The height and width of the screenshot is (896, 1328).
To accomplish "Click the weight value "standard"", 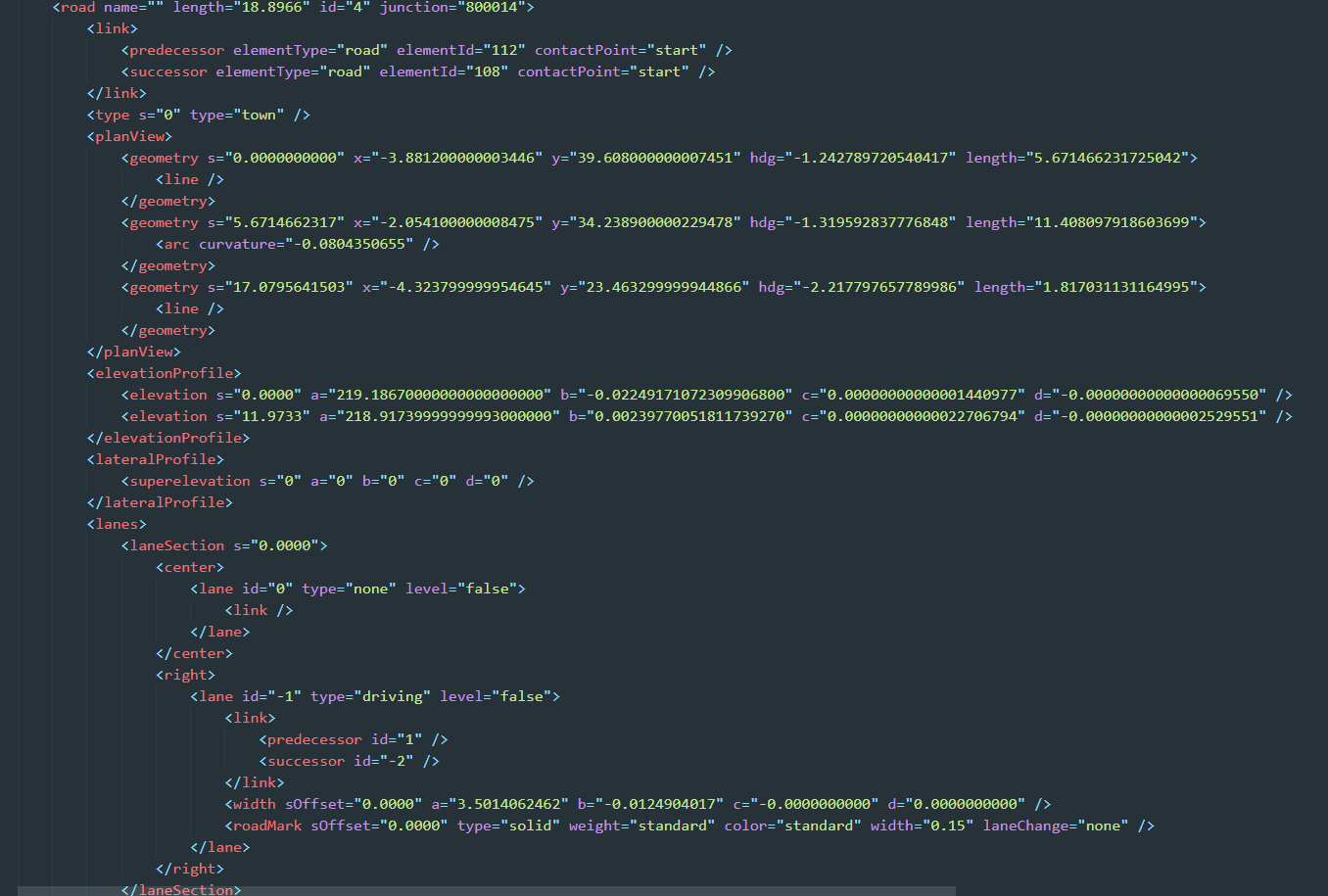I will [673, 825].
